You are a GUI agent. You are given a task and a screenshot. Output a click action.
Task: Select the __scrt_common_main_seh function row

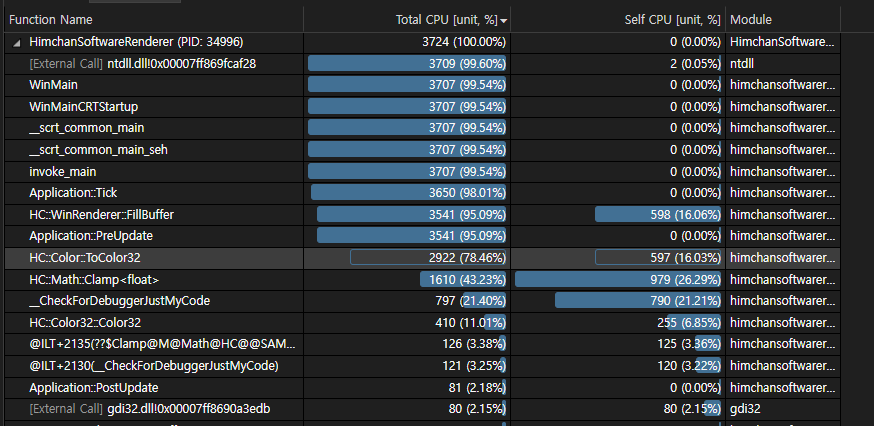(423, 150)
